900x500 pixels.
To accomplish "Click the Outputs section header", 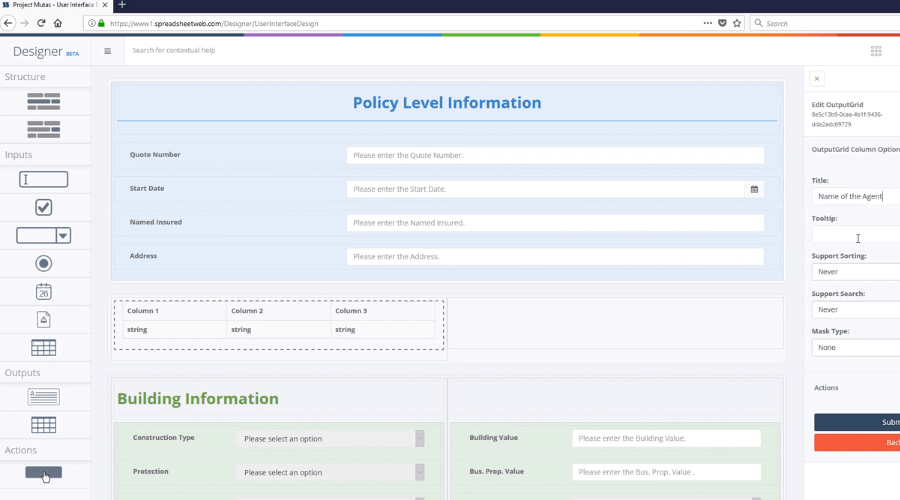I will click(22, 373).
